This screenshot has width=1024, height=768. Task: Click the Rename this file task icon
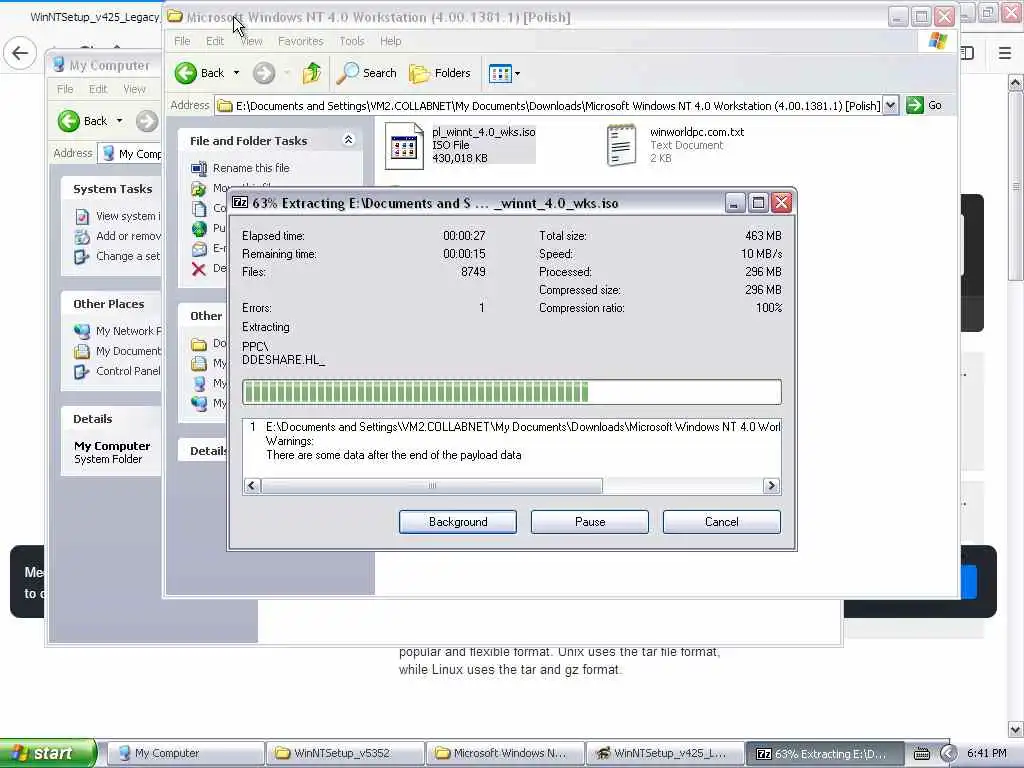click(199, 168)
